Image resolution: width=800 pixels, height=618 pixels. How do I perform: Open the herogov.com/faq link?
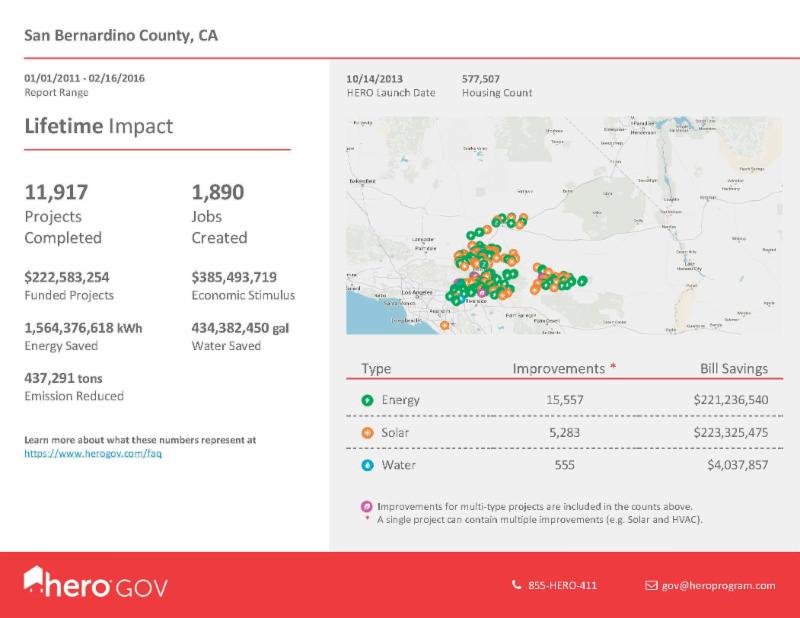pyautogui.click(x=93, y=453)
